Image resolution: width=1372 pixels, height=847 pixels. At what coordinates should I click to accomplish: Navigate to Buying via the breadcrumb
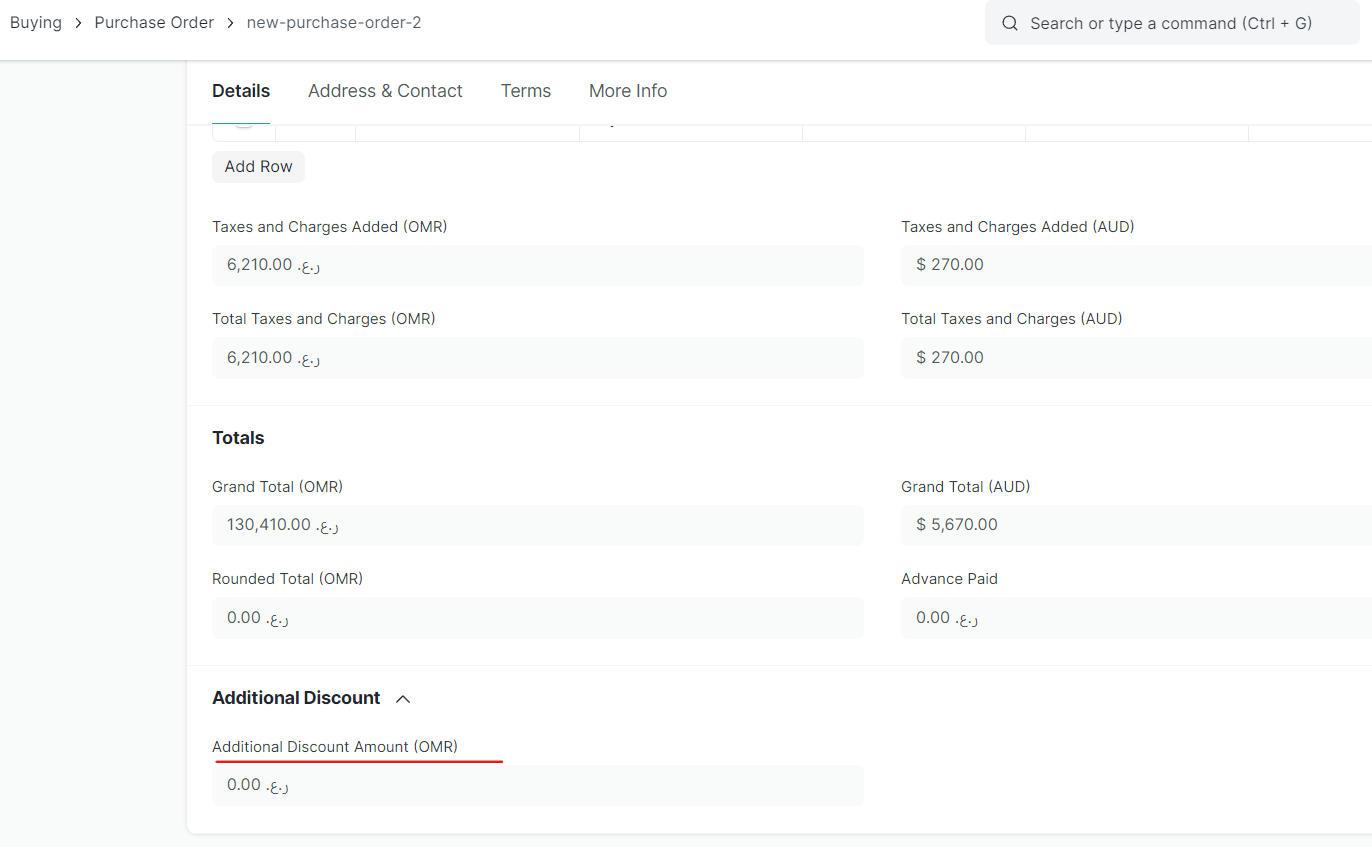35,22
